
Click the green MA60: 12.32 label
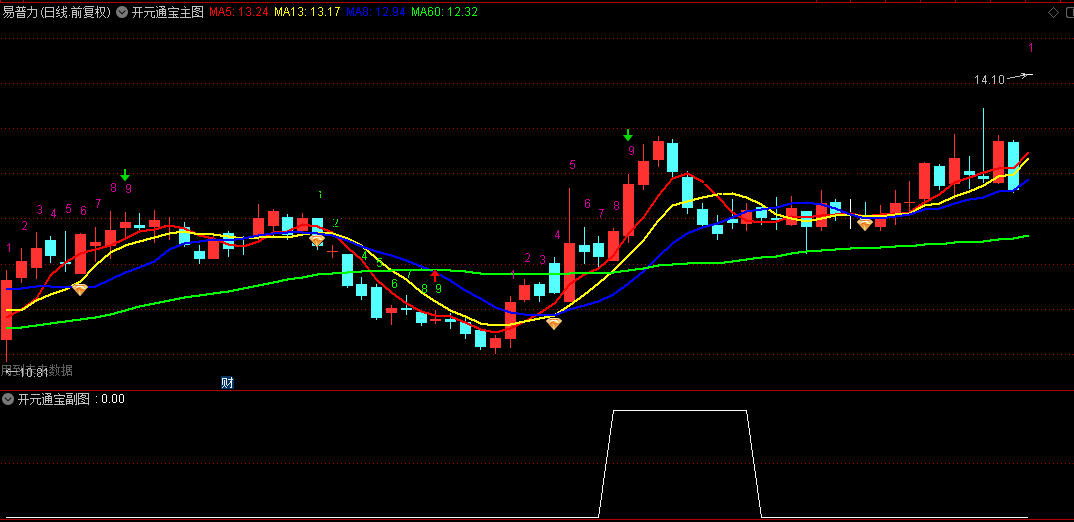point(445,12)
